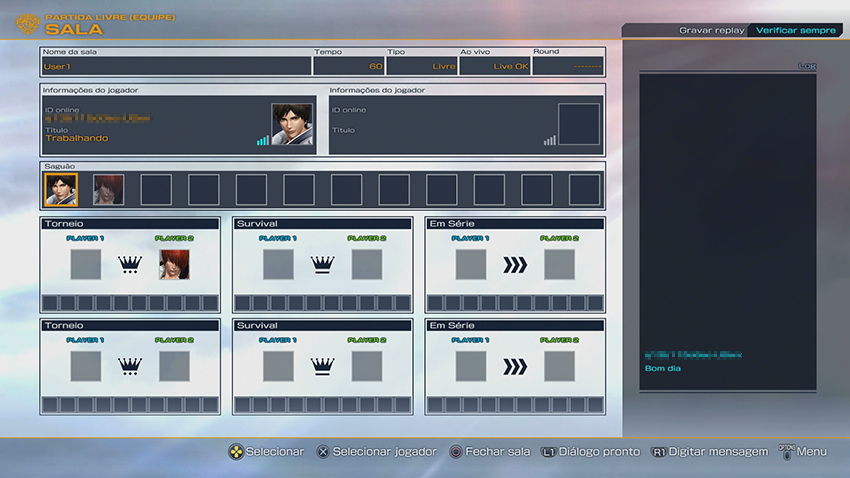
Task: Open the top Torneio panel header
Action: click(x=130, y=224)
